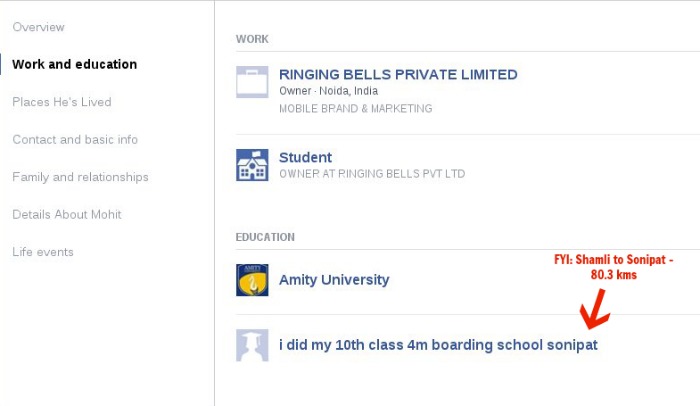Click the Noida, India location text
This screenshot has width=700, height=406.
coord(349,91)
